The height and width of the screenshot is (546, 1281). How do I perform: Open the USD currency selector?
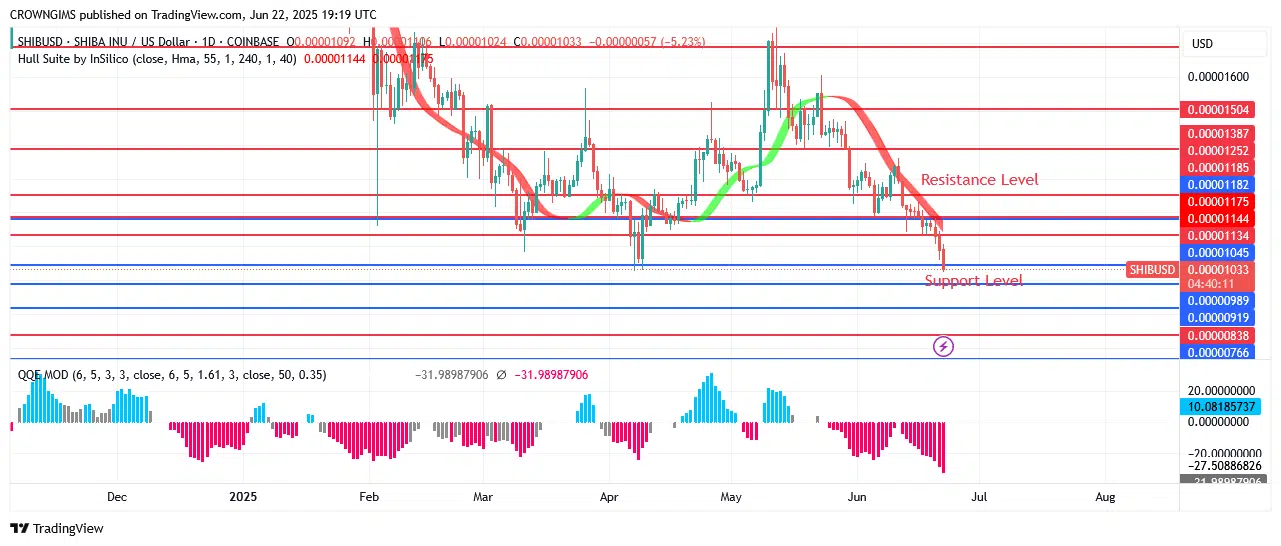click(x=1202, y=44)
